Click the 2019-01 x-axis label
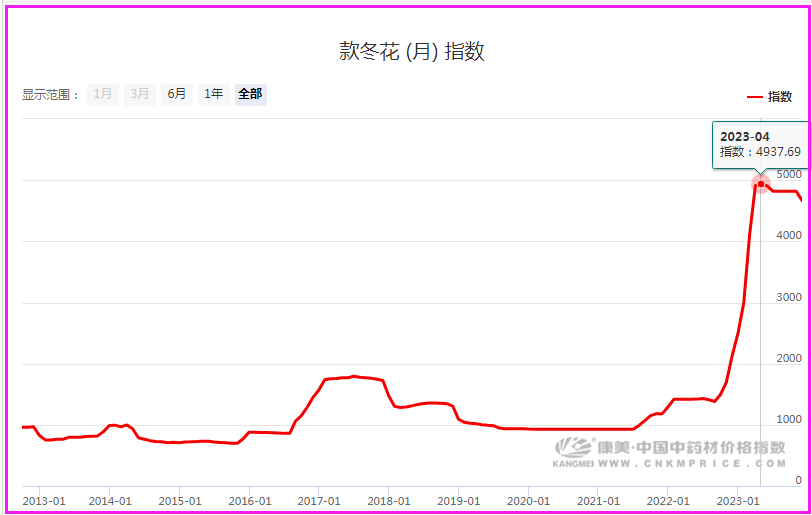This screenshot has width=812, height=515. click(458, 501)
